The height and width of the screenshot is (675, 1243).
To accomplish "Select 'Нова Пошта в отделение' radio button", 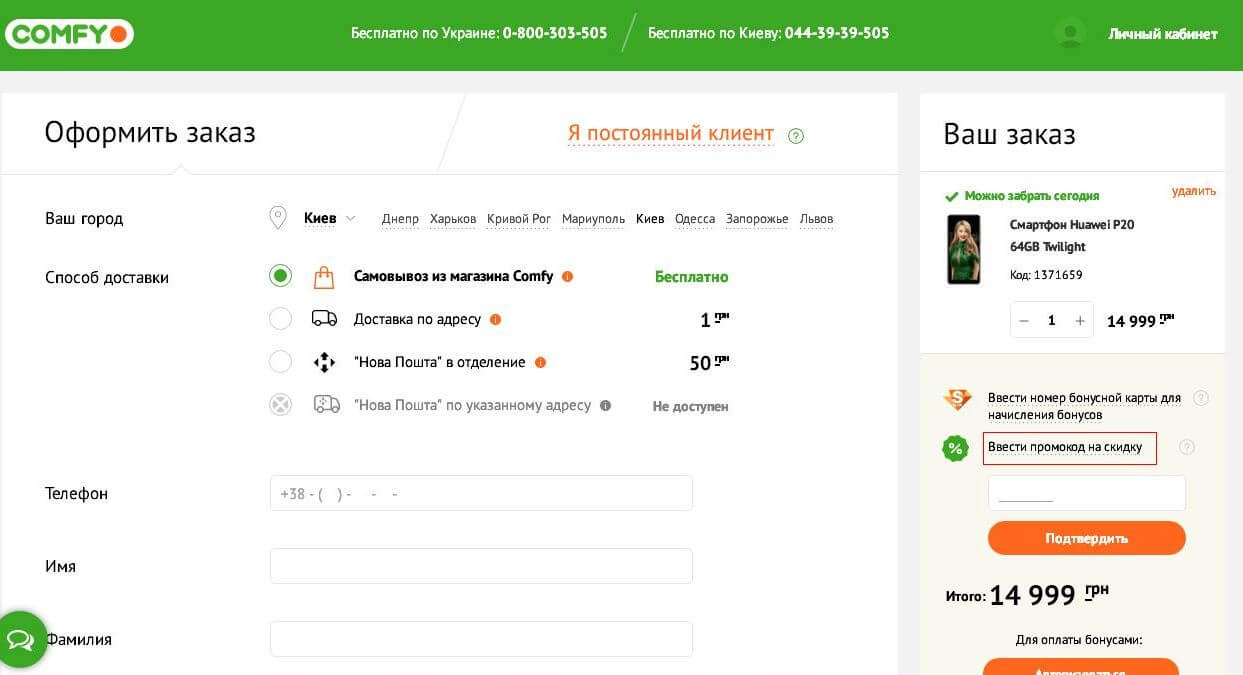I will click(280, 362).
